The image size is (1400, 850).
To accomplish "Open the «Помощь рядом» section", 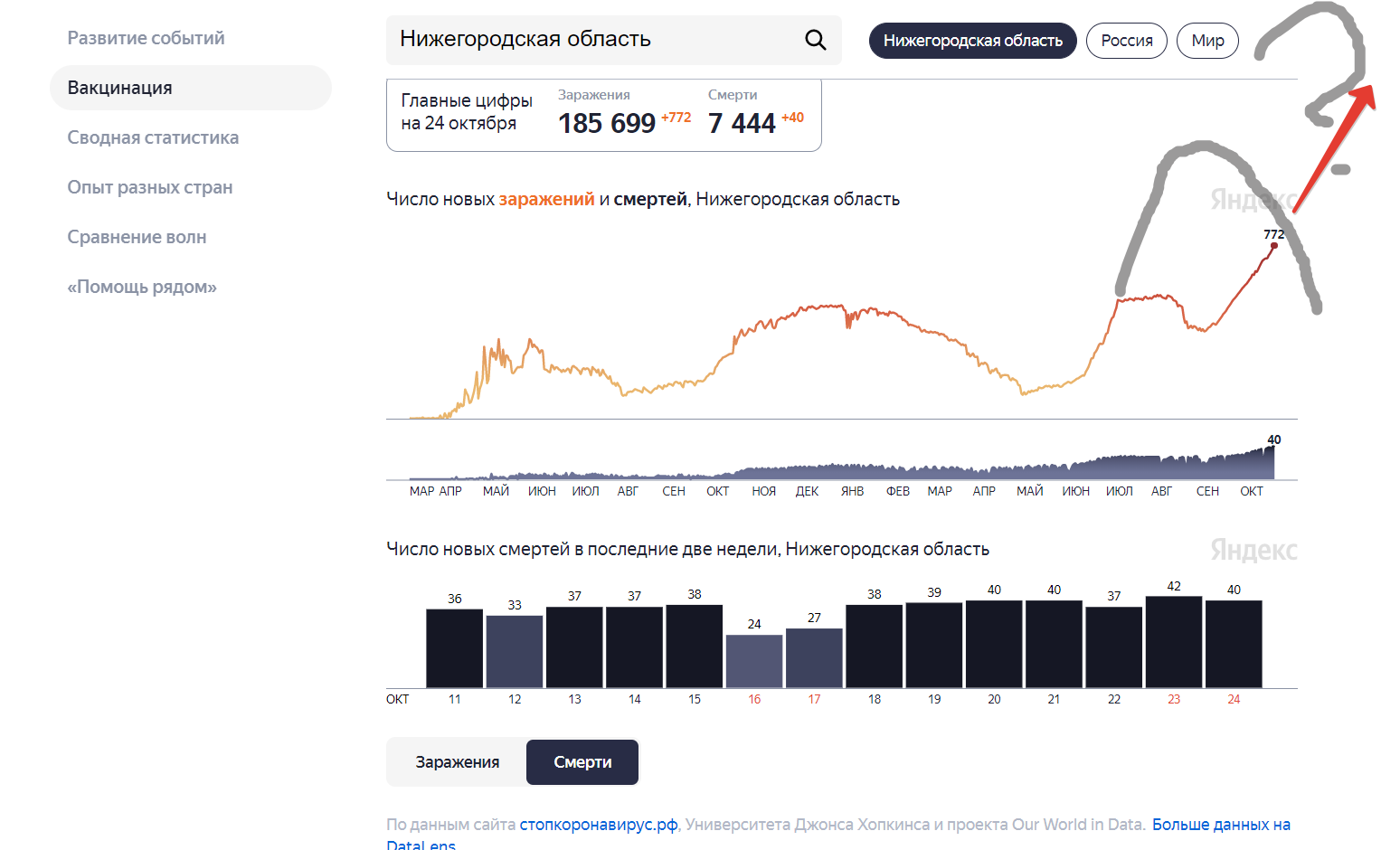I will pos(142,287).
